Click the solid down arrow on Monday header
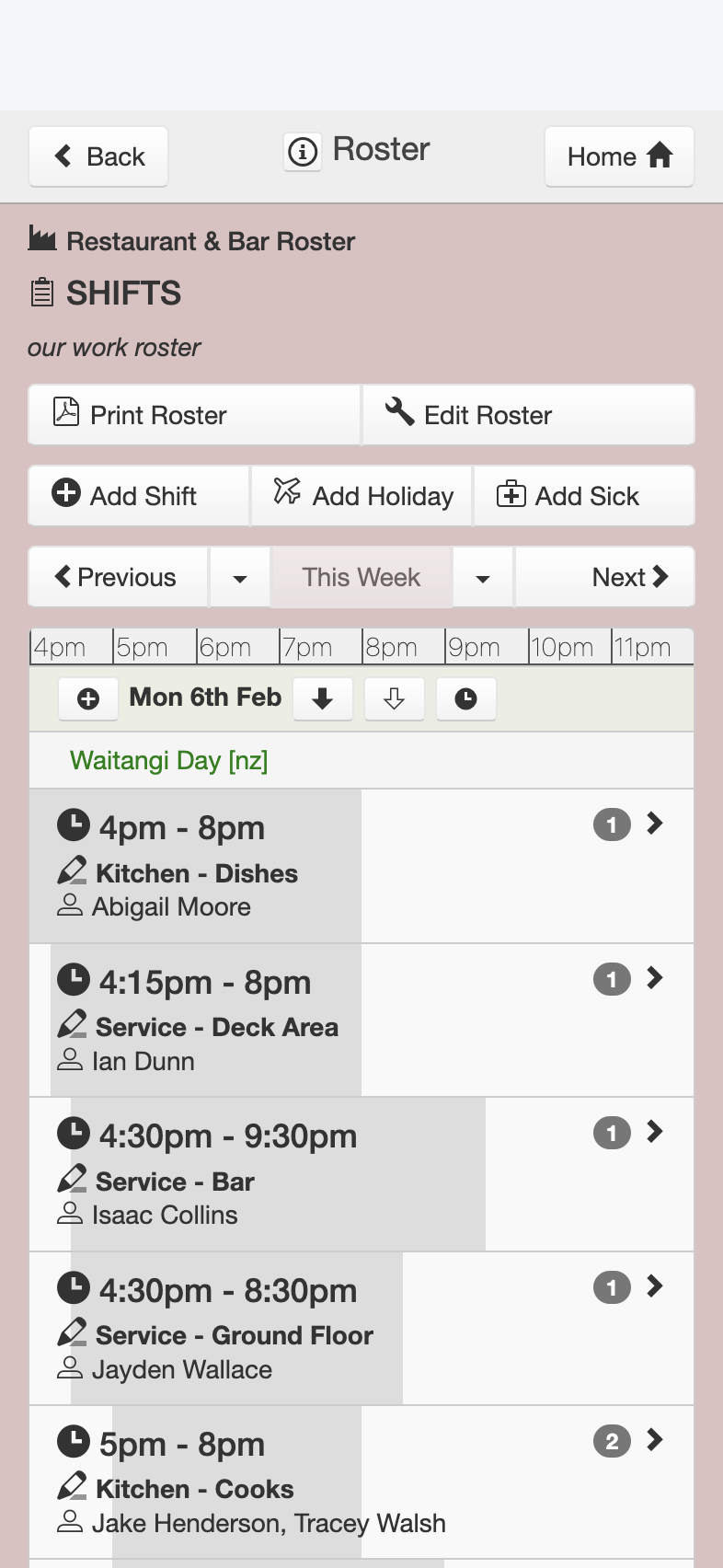This screenshot has width=723, height=1568. click(x=322, y=699)
